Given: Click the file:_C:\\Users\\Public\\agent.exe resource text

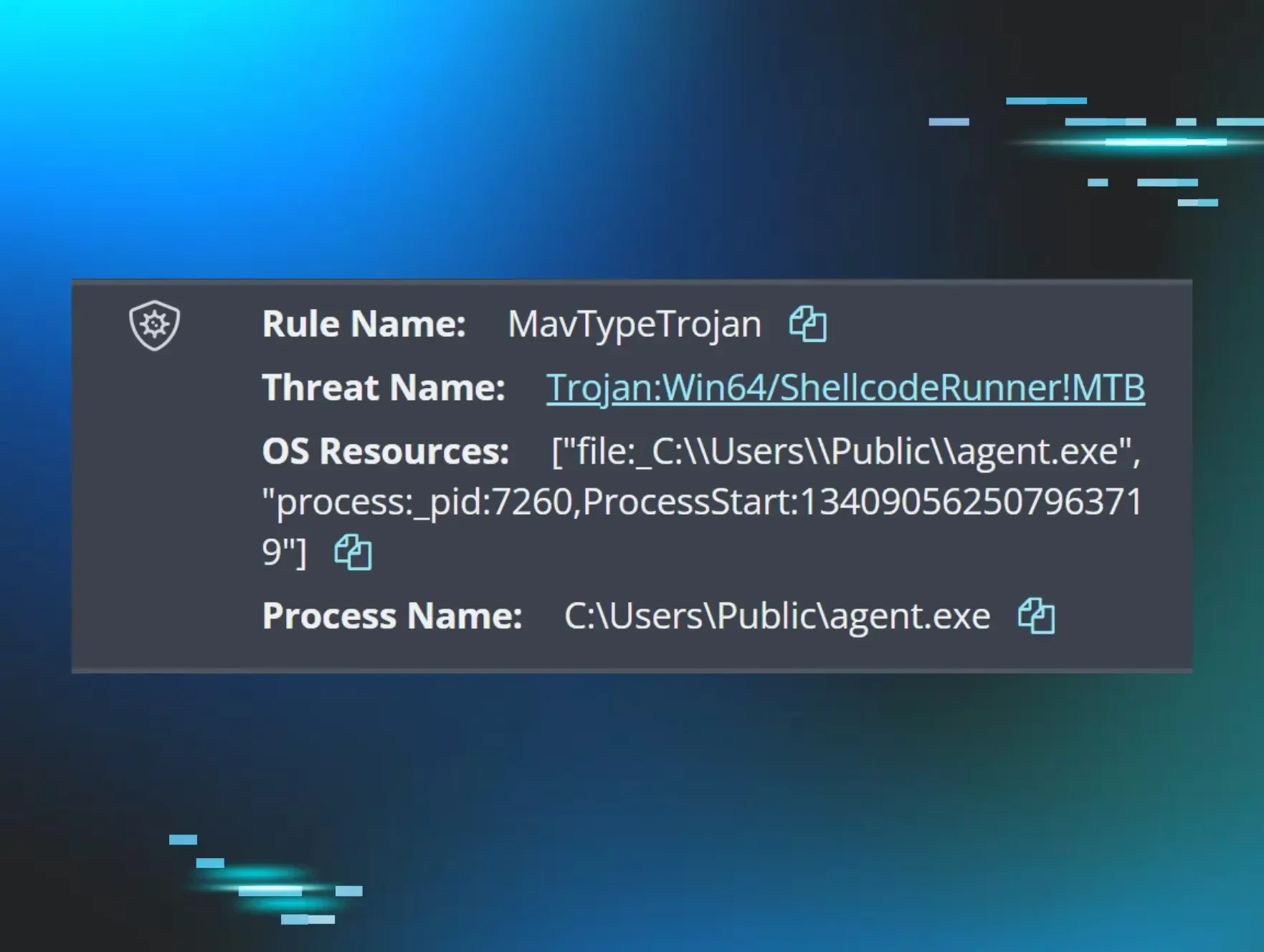Looking at the screenshot, I should [846, 452].
